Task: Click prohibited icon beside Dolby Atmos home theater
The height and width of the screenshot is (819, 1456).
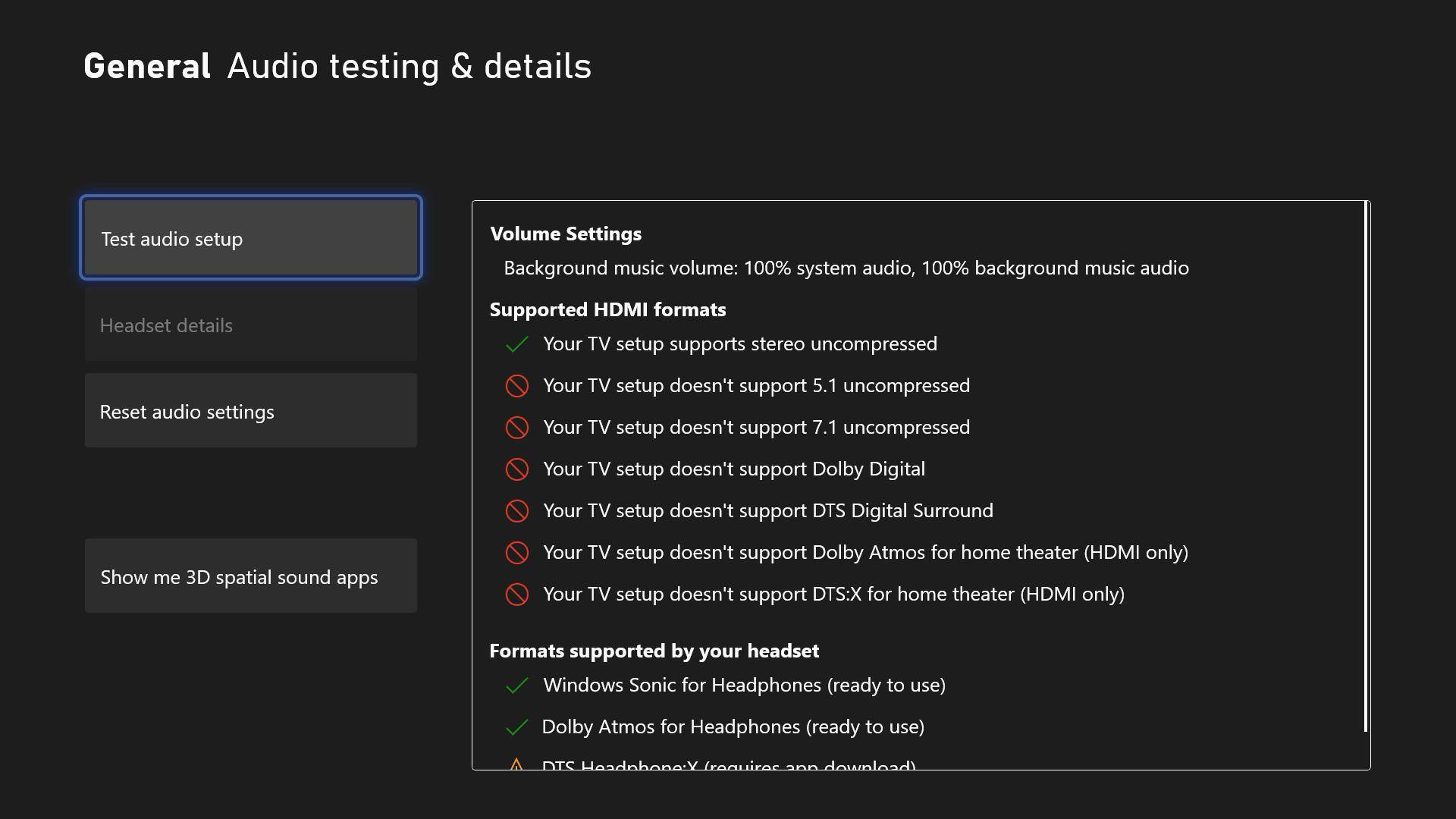Action: click(x=516, y=553)
